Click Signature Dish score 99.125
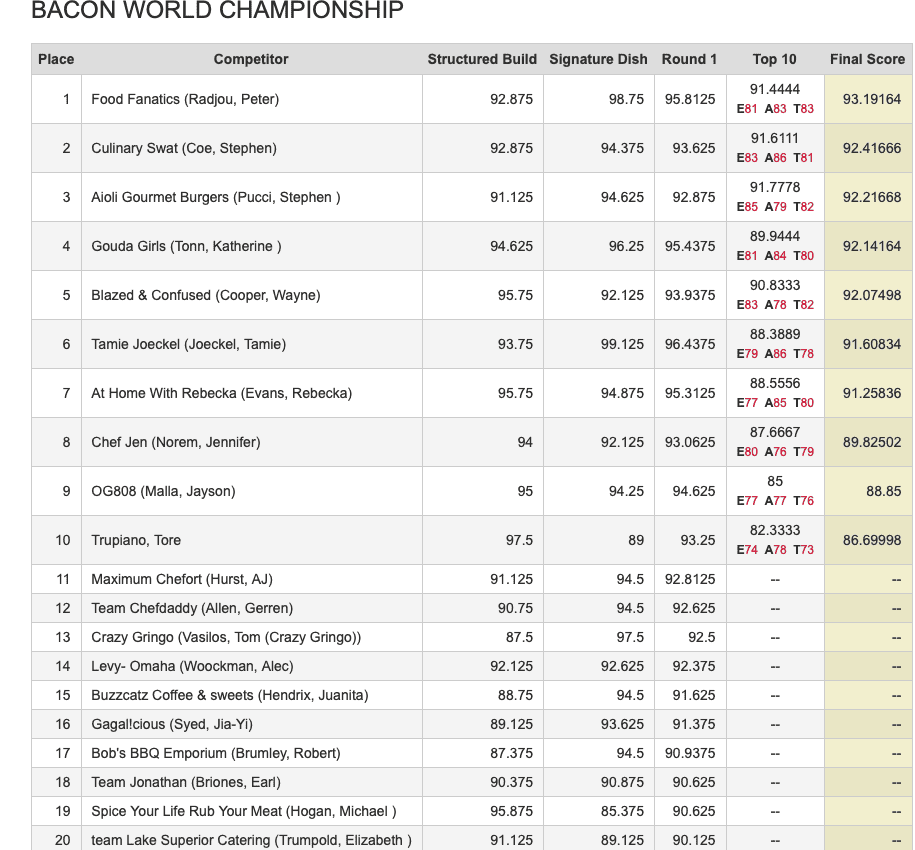915x850 pixels. [x=622, y=344]
